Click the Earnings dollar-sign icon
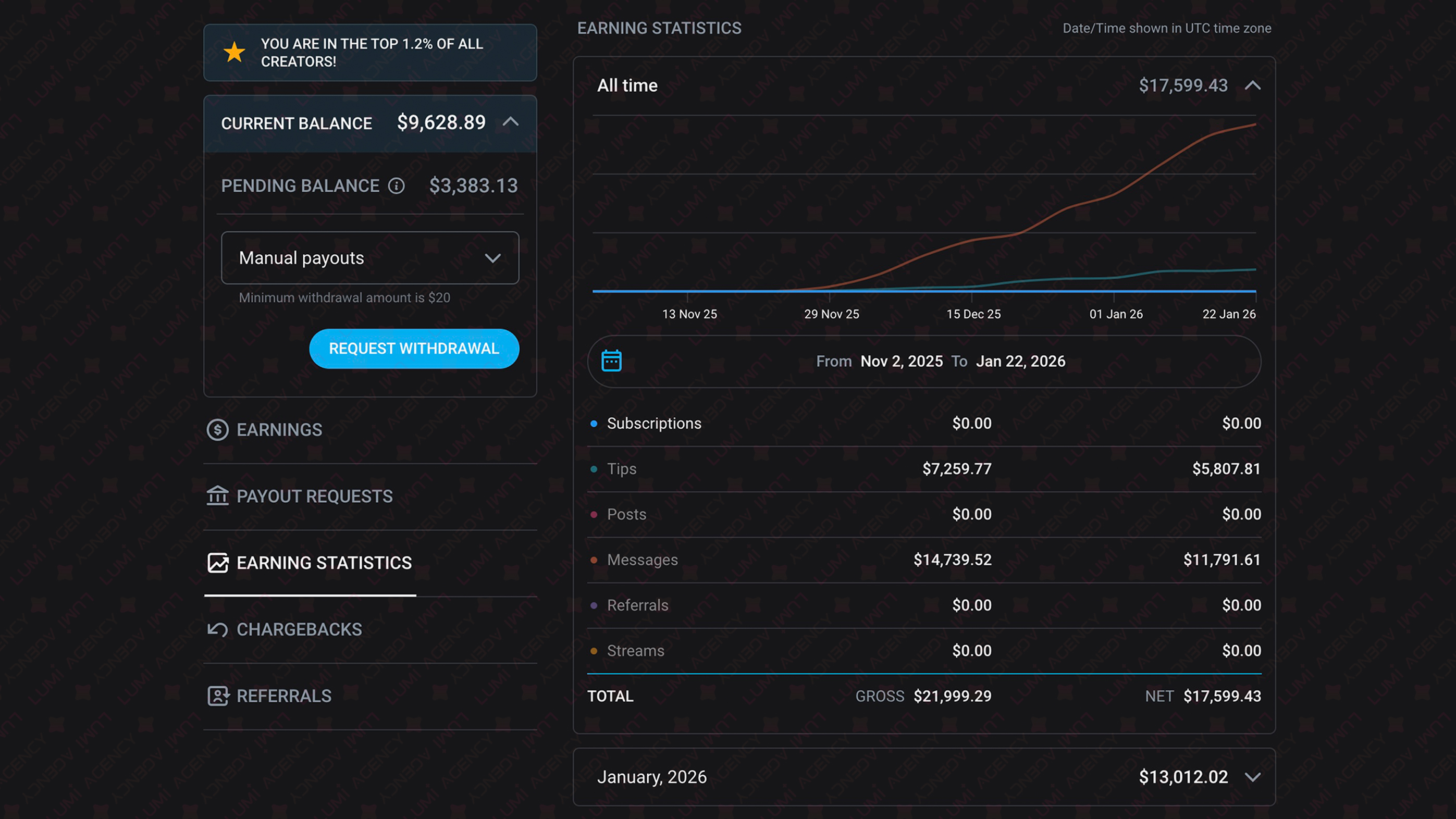Image resolution: width=1456 pixels, height=819 pixels. point(218,430)
